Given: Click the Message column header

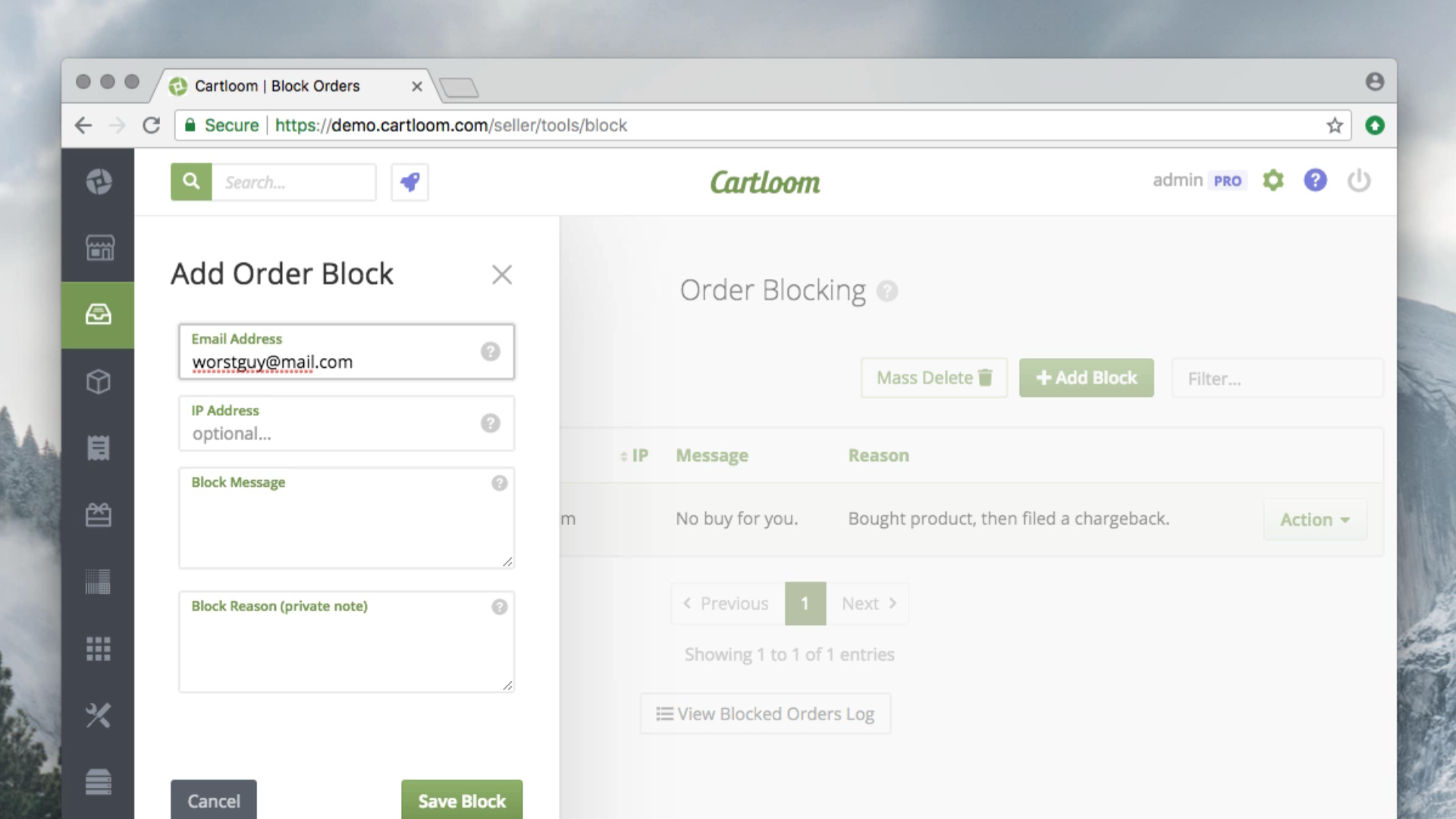Looking at the screenshot, I should coord(712,456).
